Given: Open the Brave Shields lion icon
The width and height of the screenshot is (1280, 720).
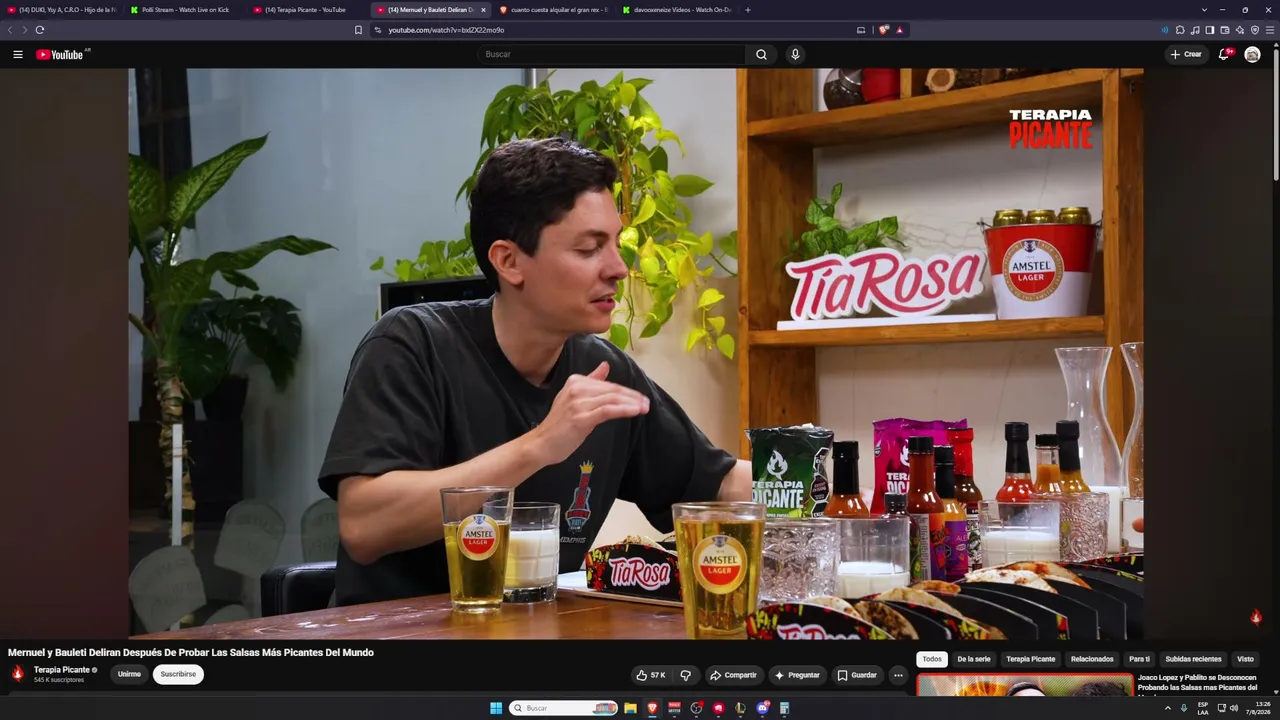Looking at the screenshot, I should coord(883,30).
